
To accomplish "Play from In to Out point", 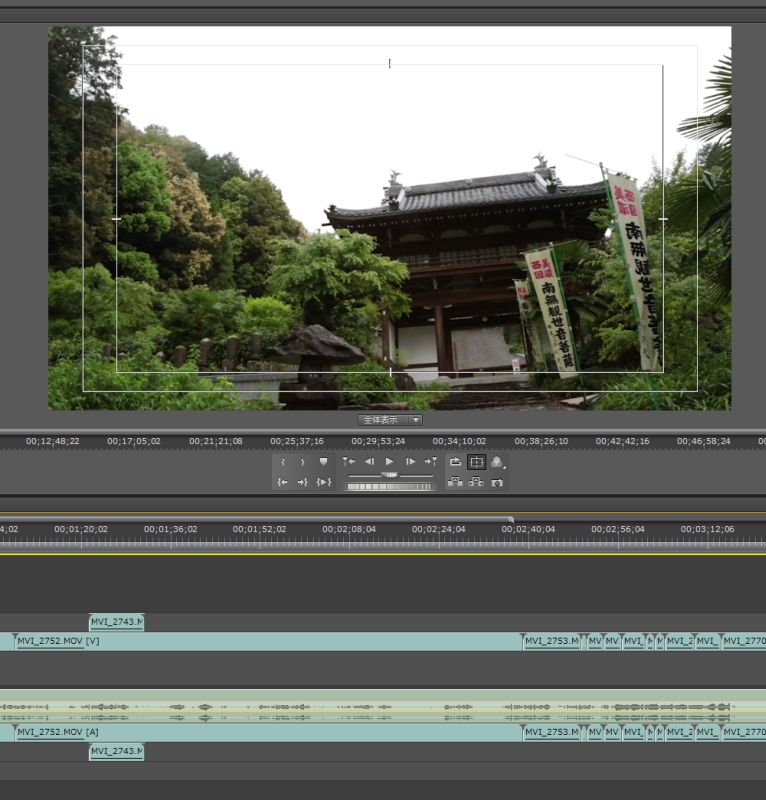I will [323, 482].
